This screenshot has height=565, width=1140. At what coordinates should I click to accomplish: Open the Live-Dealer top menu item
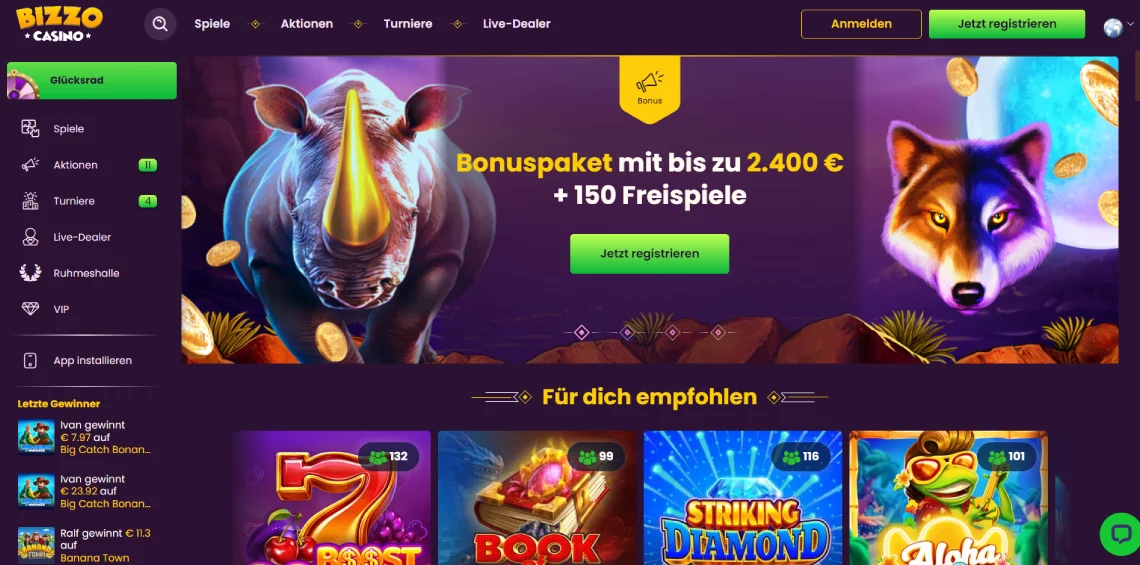[x=516, y=24]
